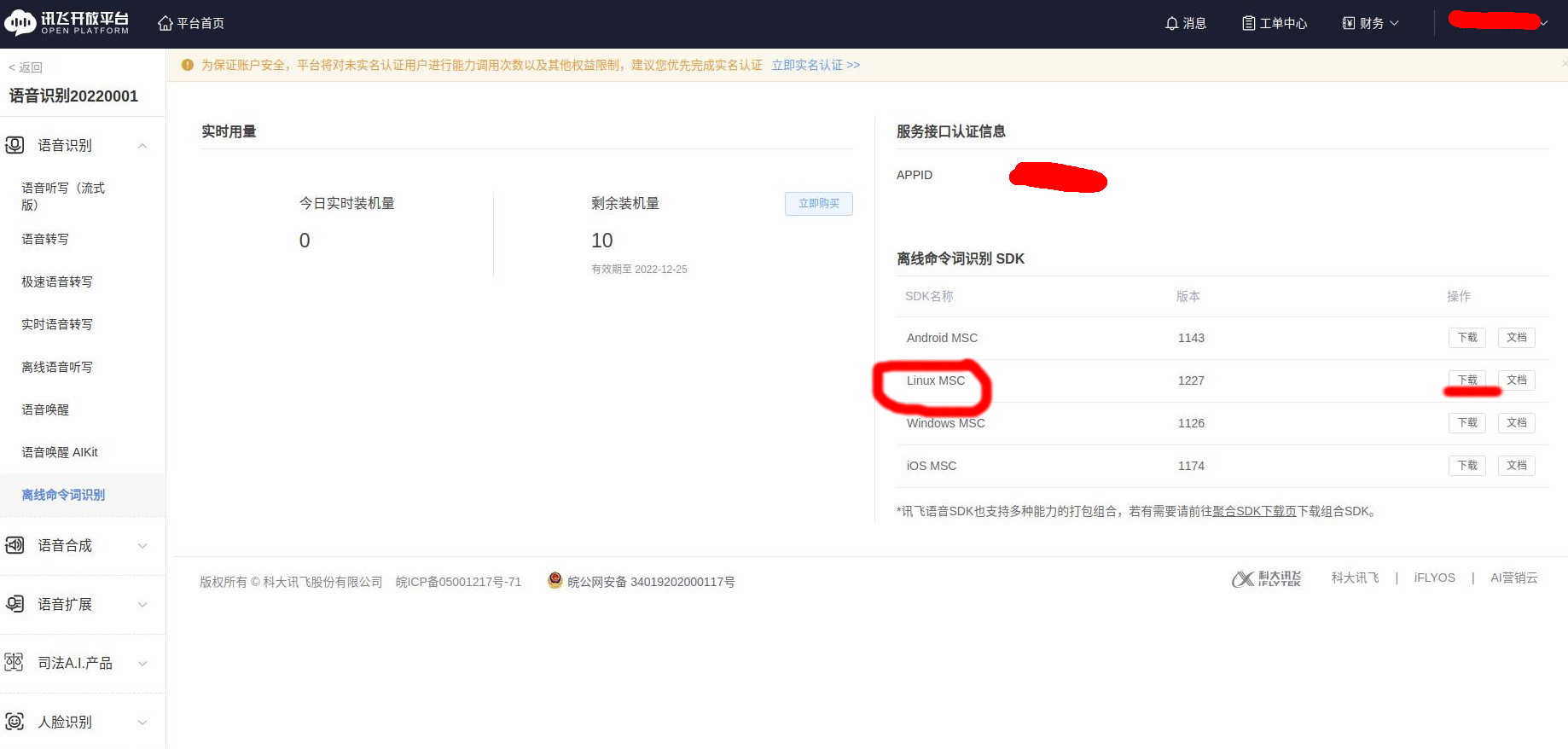Open 工单中心 ticket center
The height and width of the screenshot is (749, 1568).
click(1274, 23)
